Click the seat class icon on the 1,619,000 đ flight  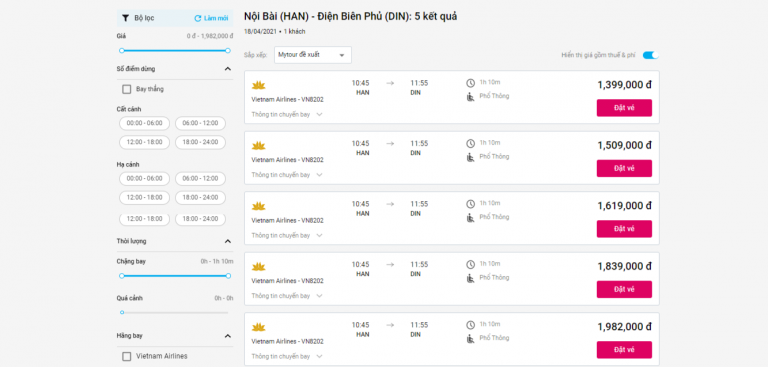click(x=471, y=218)
